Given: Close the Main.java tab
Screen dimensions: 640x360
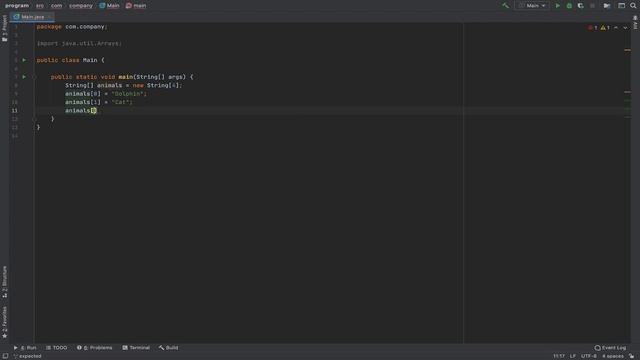Looking at the screenshot, I should click(x=50, y=17).
